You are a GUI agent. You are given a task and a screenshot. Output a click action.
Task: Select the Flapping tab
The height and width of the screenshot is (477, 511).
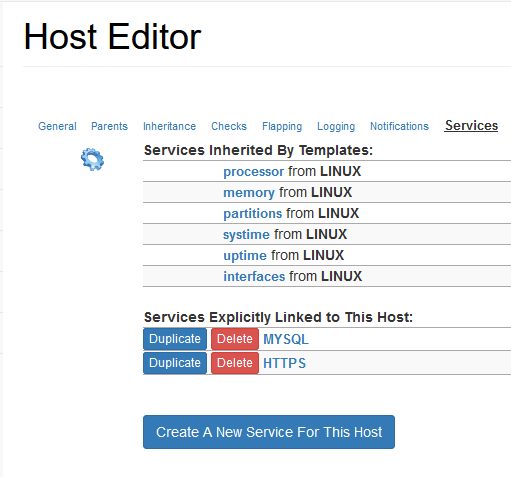(282, 126)
